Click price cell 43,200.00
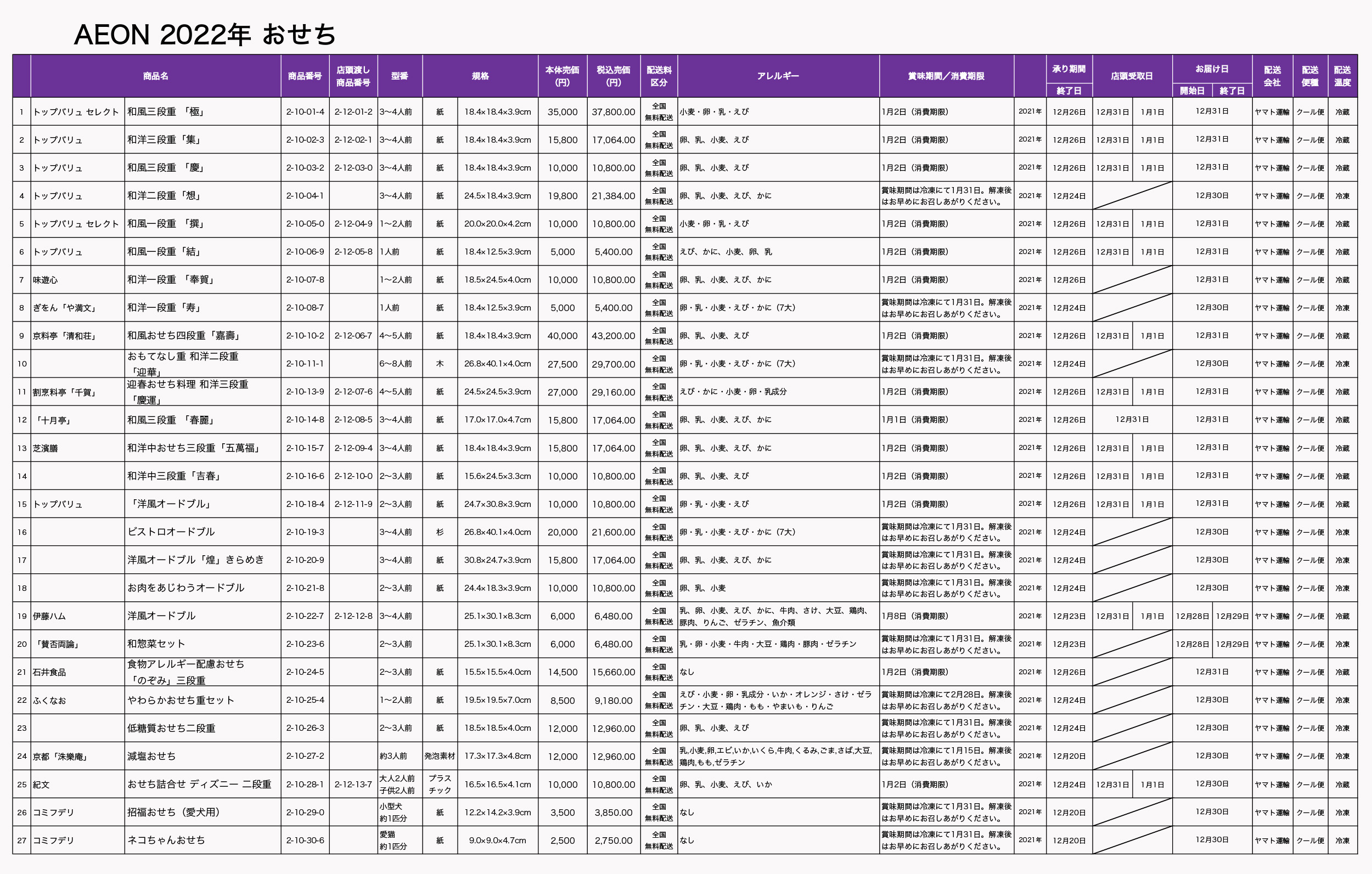The height and width of the screenshot is (874, 1372). [x=614, y=336]
